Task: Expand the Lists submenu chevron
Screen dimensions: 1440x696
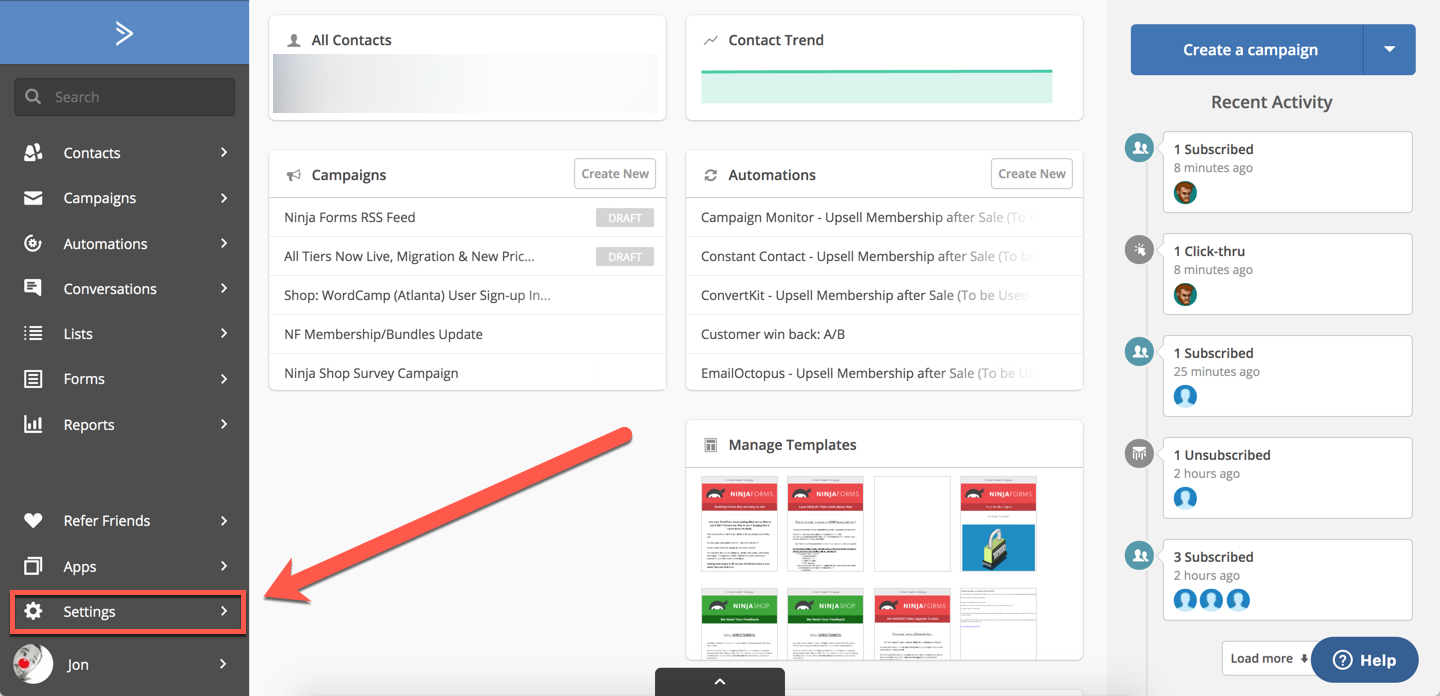Action: (224, 333)
